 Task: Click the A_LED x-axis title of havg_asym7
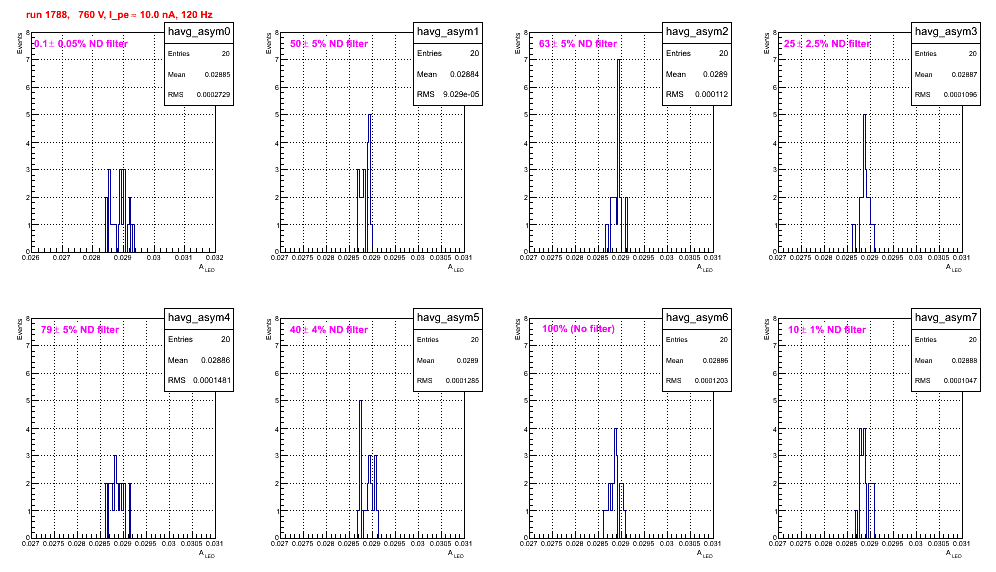pyautogui.click(x=954, y=554)
